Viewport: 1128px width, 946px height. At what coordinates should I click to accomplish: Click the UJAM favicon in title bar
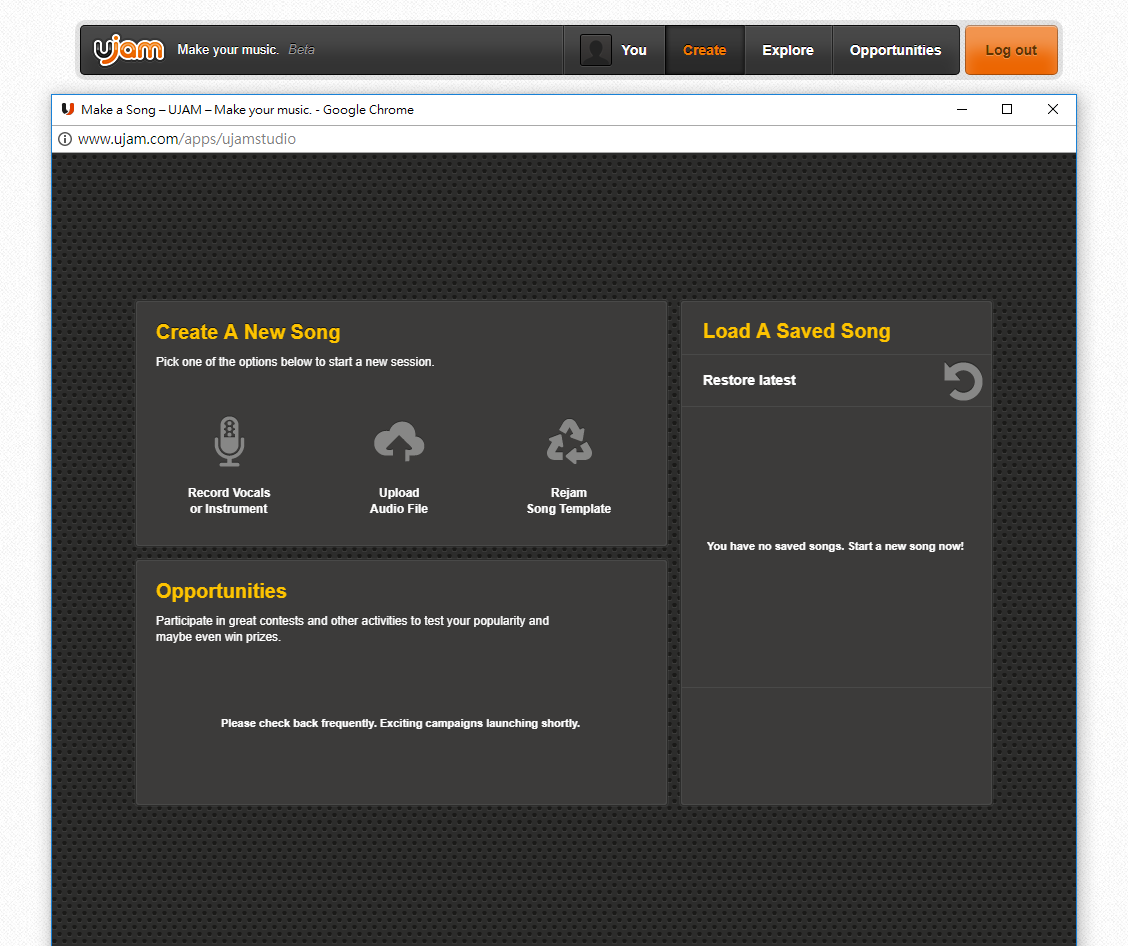68,109
